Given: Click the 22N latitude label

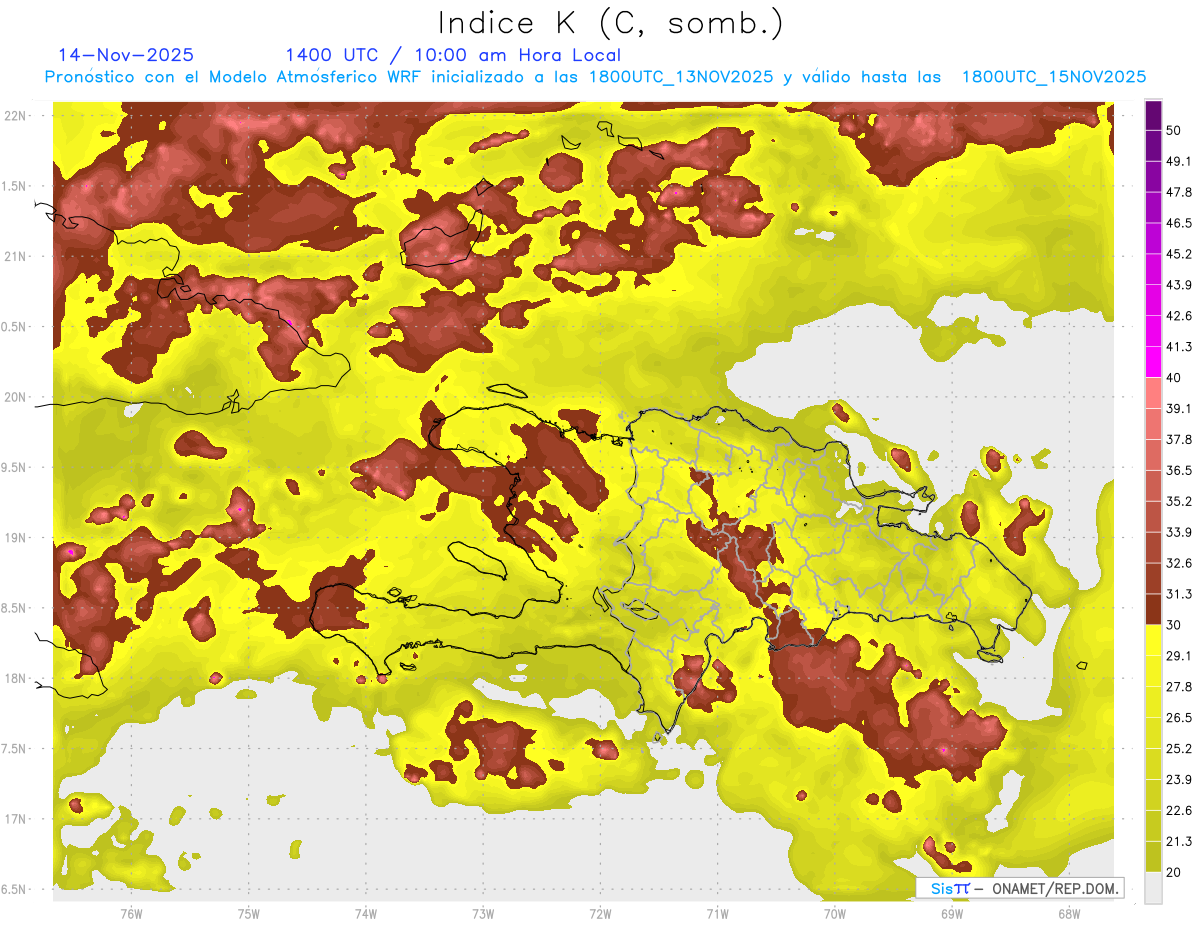Looking at the screenshot, I should coord(15,116).
